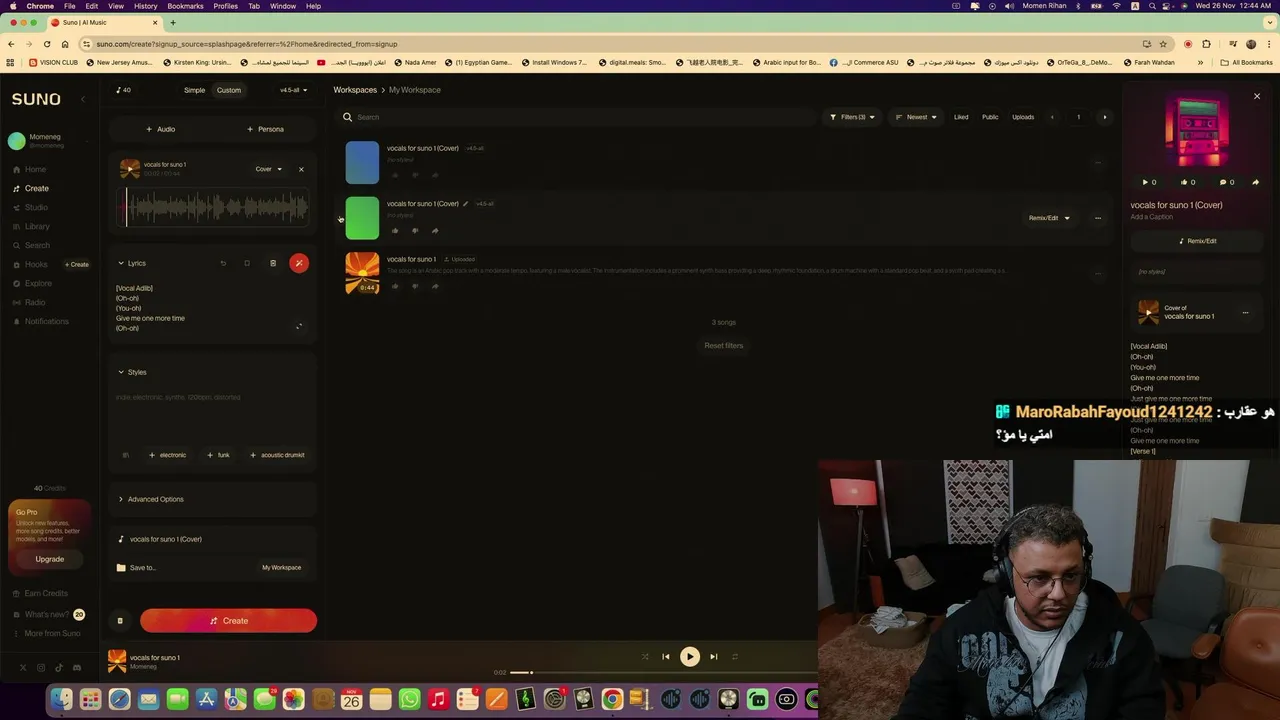Open comments count in right details panel
Image resolution: width=1280 pixels, height=720 pixels.
1227,182
